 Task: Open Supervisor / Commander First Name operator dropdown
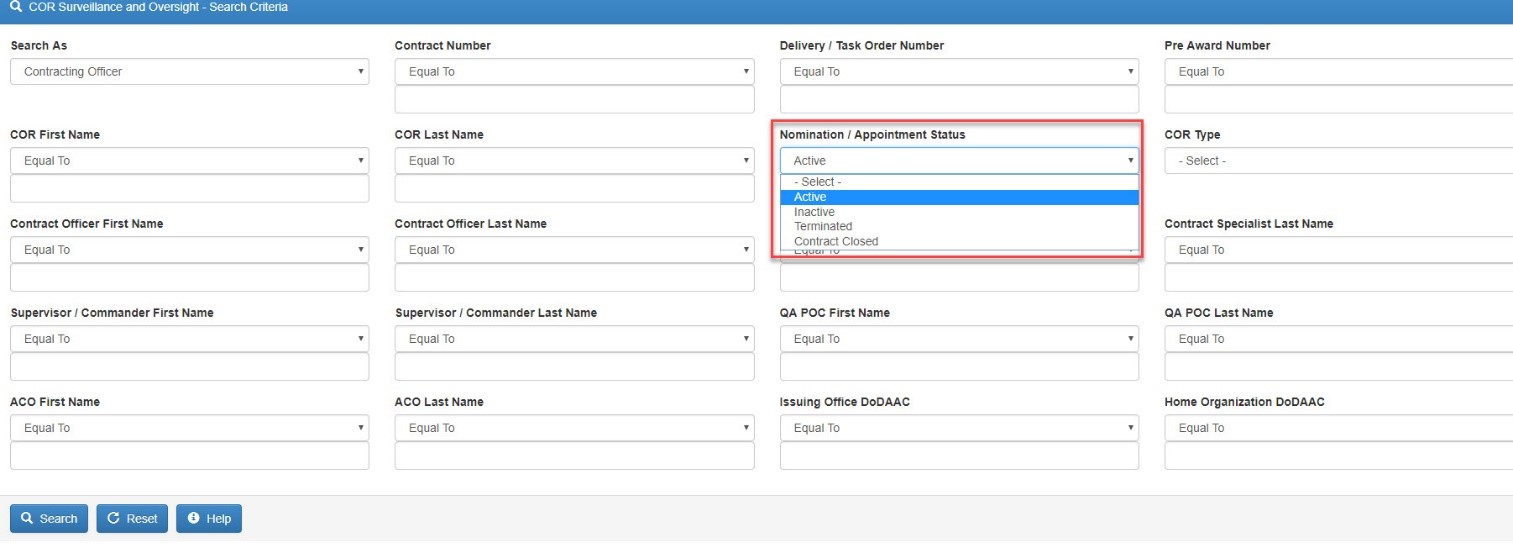click(x=189, y=339)
